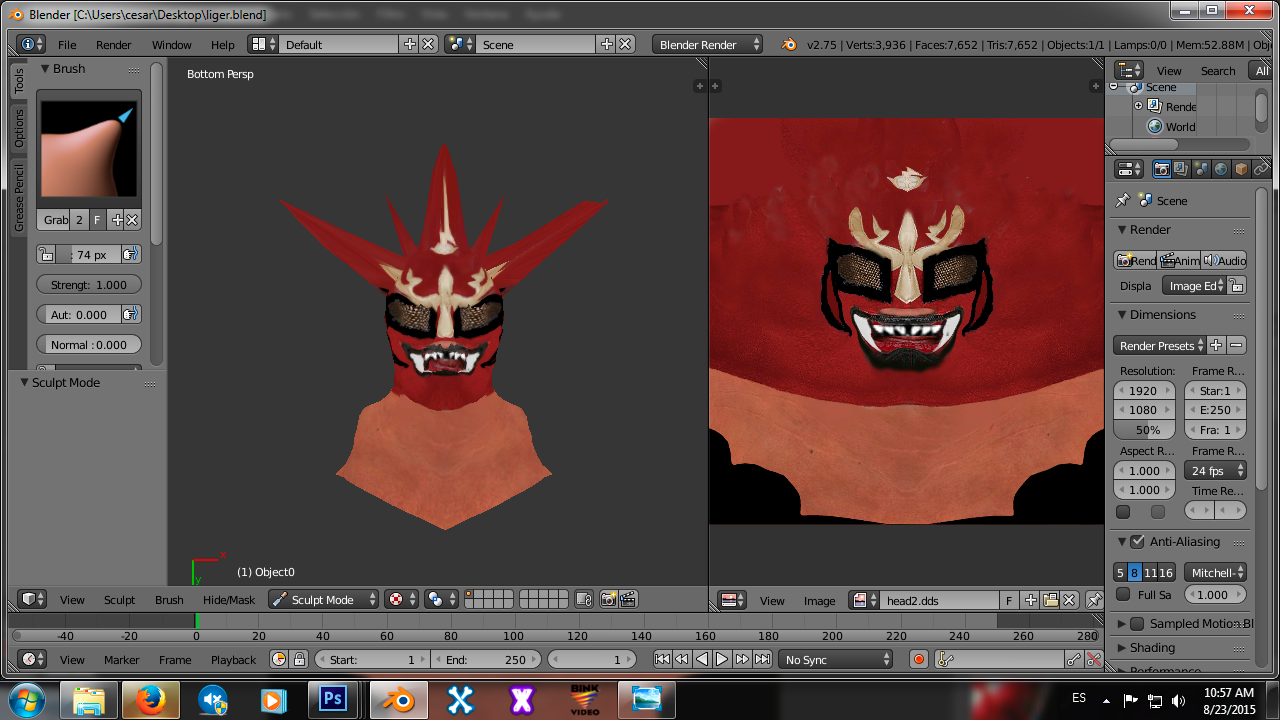Image resolution: width=1280 pixels, height=720 pixels.
Task: Add a new scene next to Scene field
Action: 607,44
